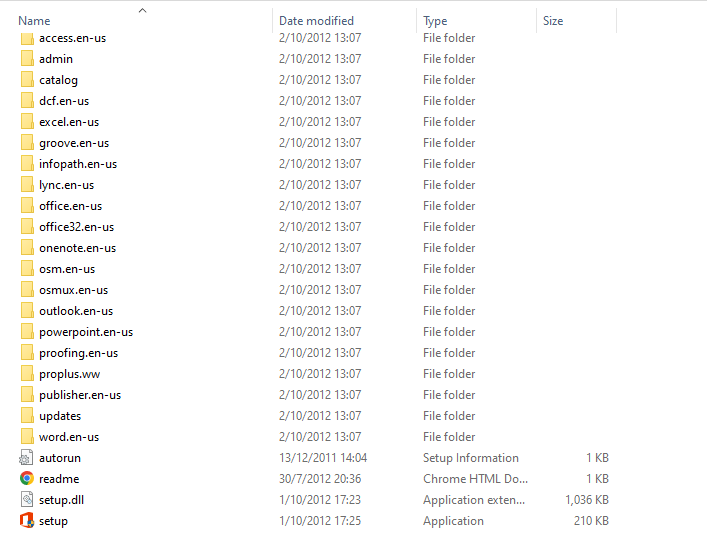Click the osmux.en-us folder icon
707x552 pixels.
pos(27,290)
